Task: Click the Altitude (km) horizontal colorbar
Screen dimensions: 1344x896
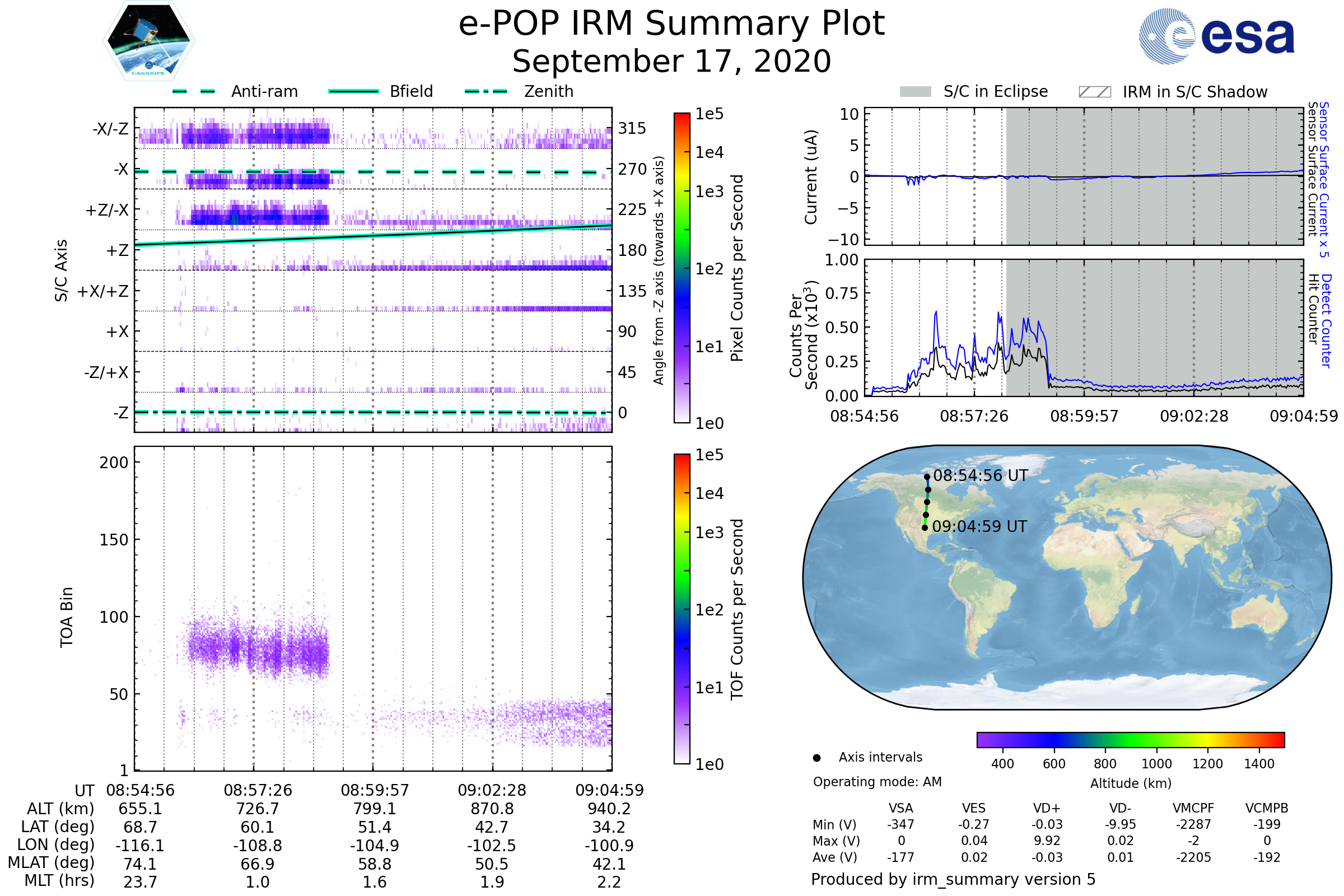Action: (x=1130, y=739)
